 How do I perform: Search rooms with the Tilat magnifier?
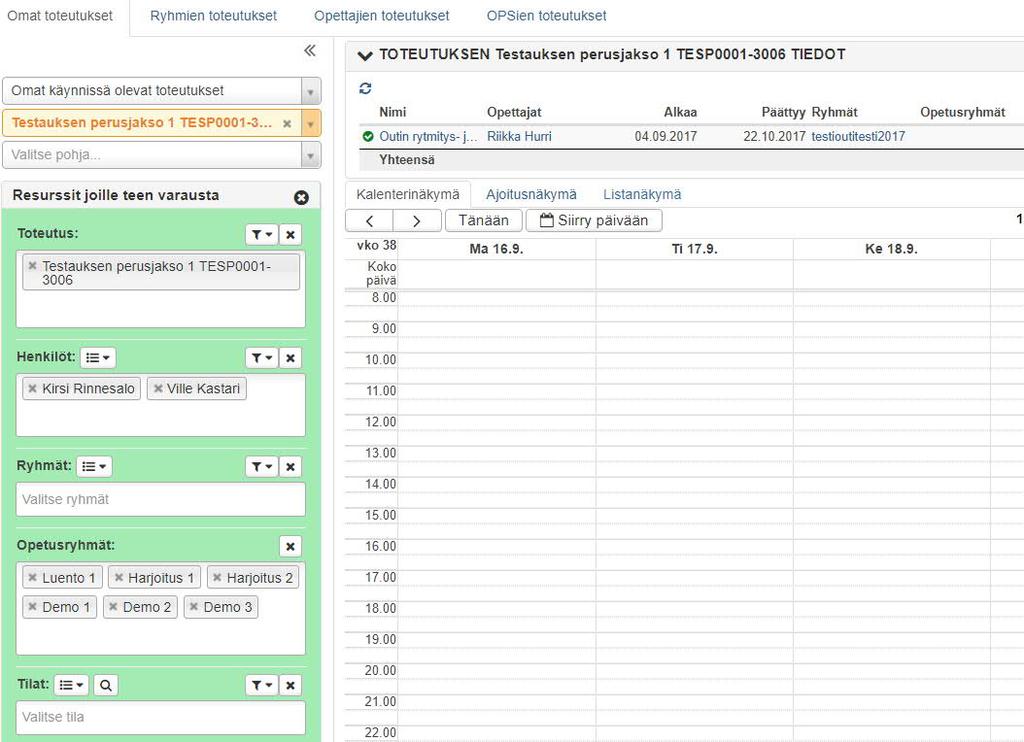click(x=106, y=685)
